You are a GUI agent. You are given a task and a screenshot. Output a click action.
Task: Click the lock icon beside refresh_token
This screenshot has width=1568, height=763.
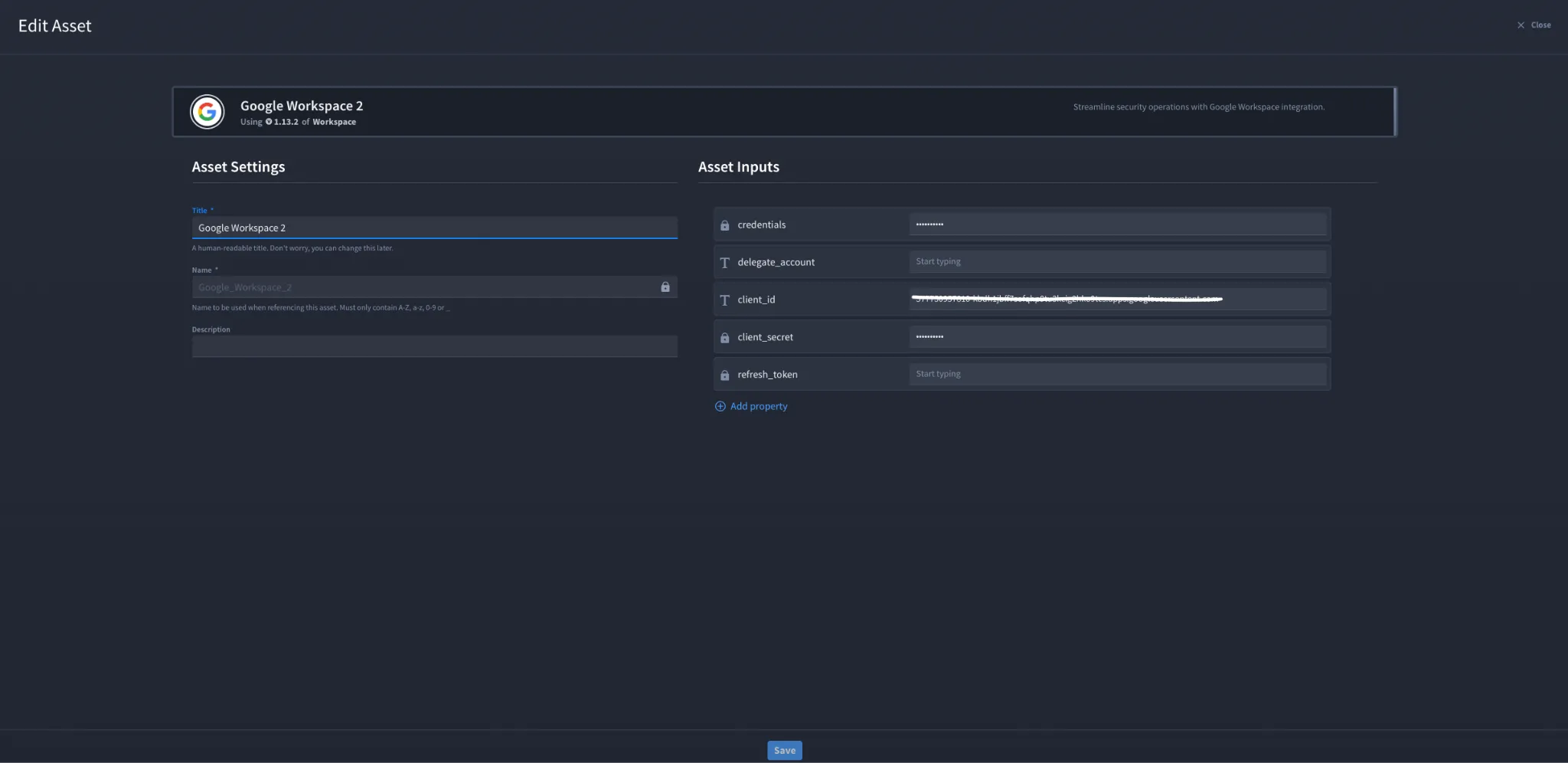pyautogui.click(x=724, y=375)
